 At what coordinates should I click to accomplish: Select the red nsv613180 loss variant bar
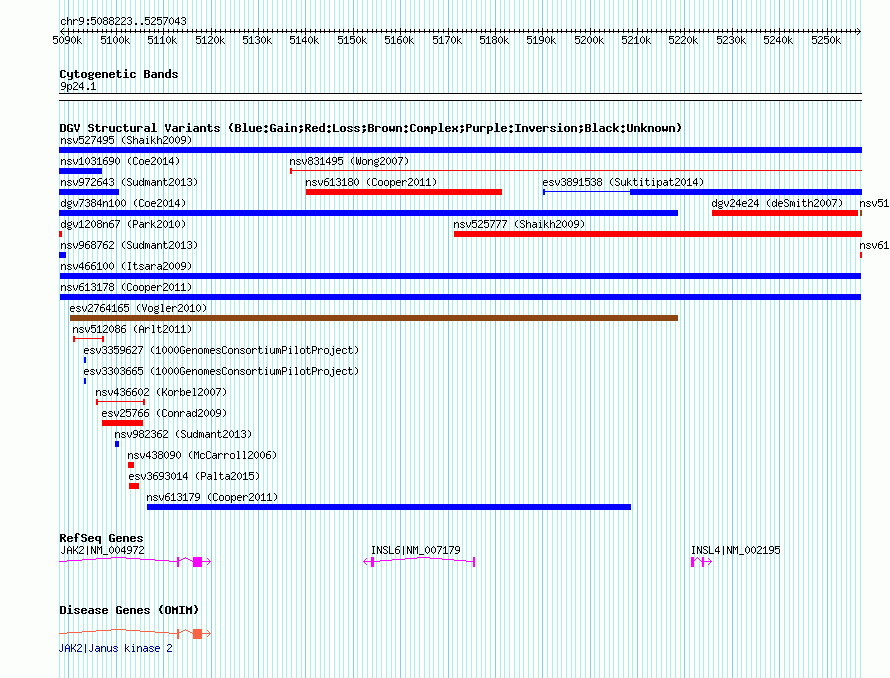click(404, 192)
